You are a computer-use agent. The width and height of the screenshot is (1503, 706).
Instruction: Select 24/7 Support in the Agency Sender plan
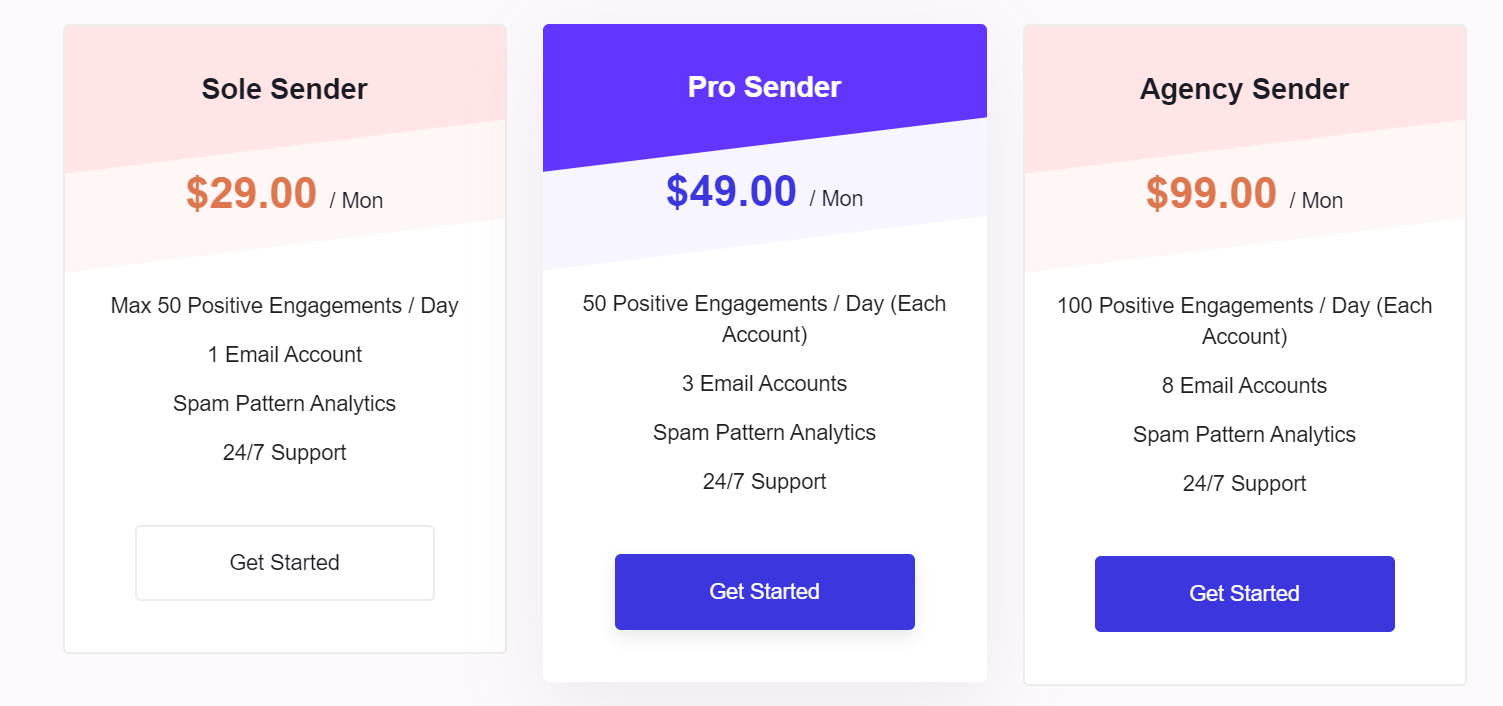[1244, 483]
